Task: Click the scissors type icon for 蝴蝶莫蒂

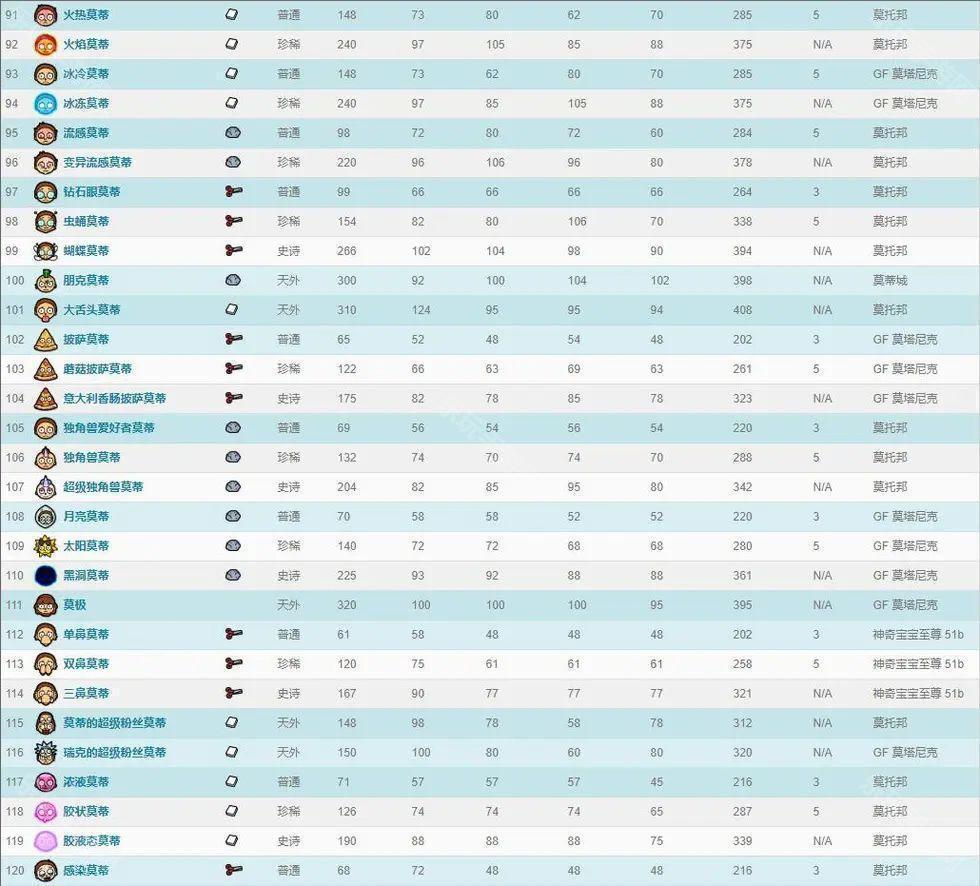Action: [233, 251]
